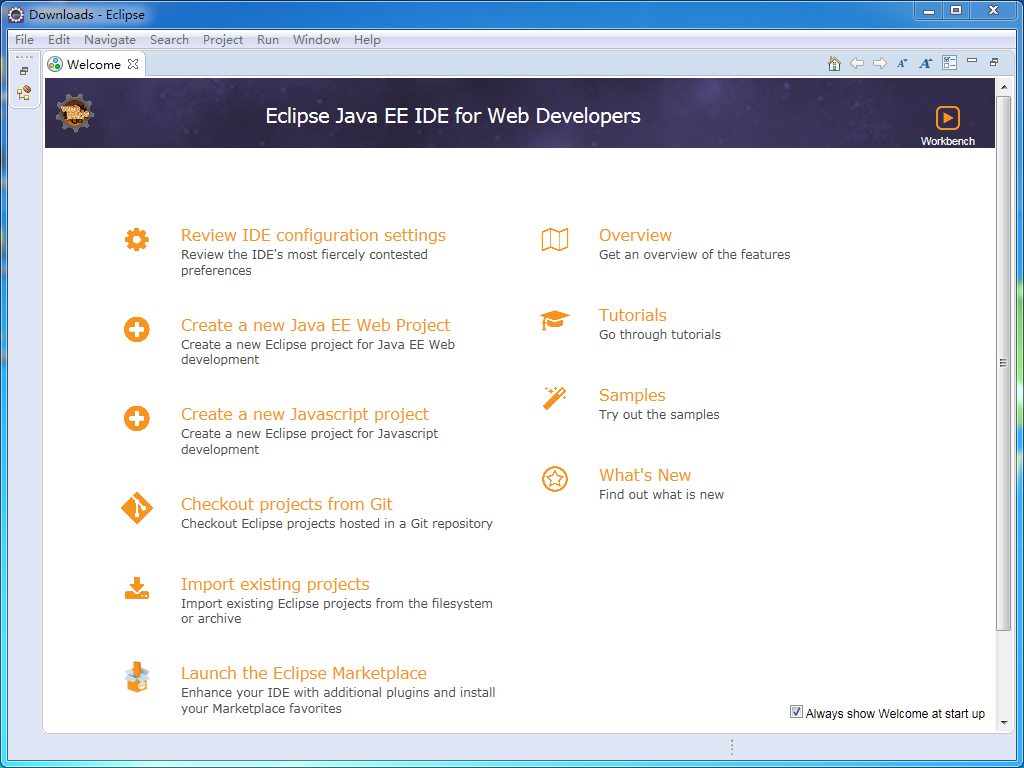Open the Help menu
The image size is (1024, 768).
367,40
